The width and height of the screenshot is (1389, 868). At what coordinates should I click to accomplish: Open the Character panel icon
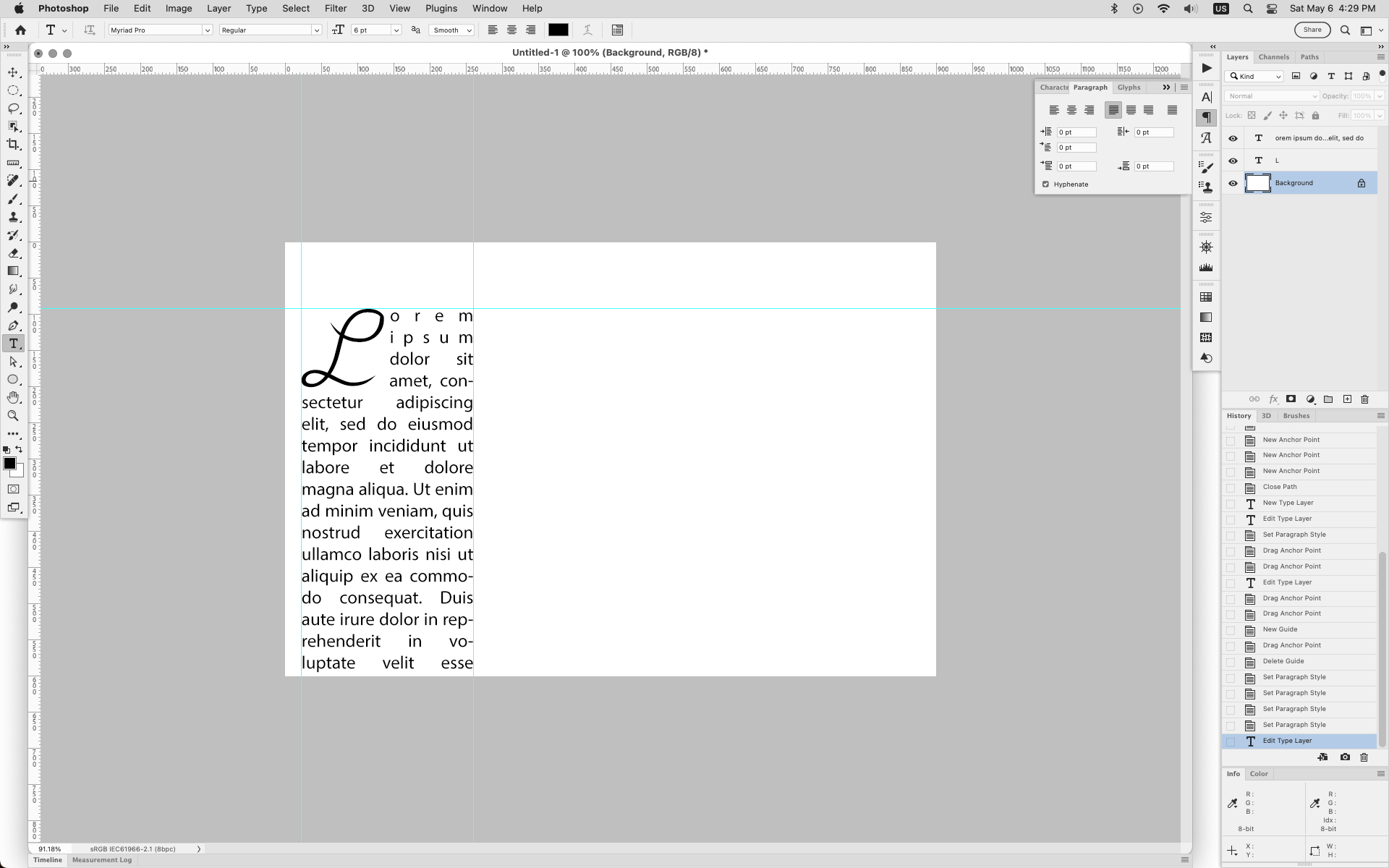[x=1206, y=97]
